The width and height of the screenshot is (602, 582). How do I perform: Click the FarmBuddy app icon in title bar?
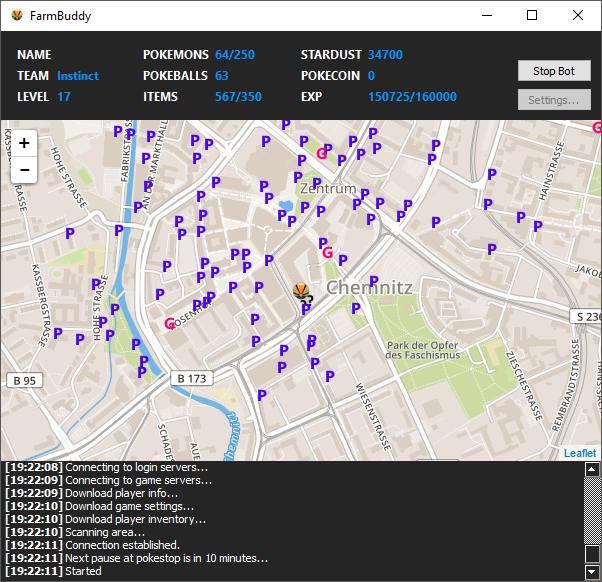[15, 15]
